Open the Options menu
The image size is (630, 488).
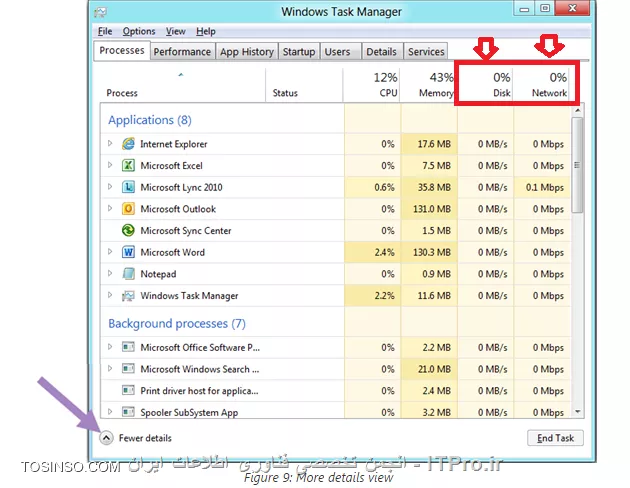[139, 31]
